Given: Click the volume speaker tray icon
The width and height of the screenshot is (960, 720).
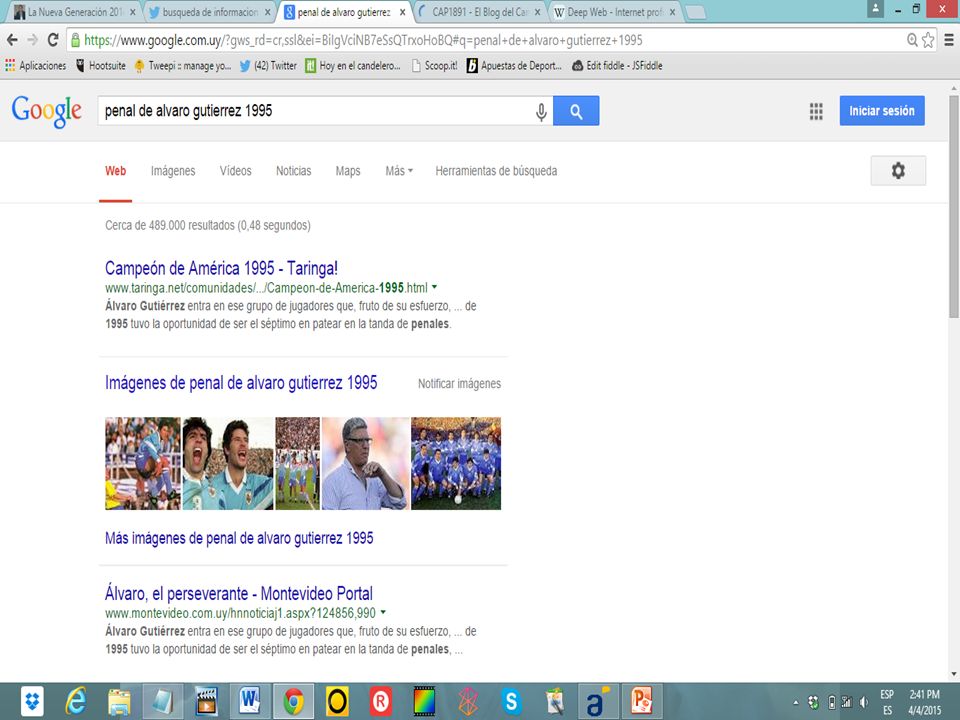Looking at the screenshot, I should pyautogui.click(x=864, y=702).
